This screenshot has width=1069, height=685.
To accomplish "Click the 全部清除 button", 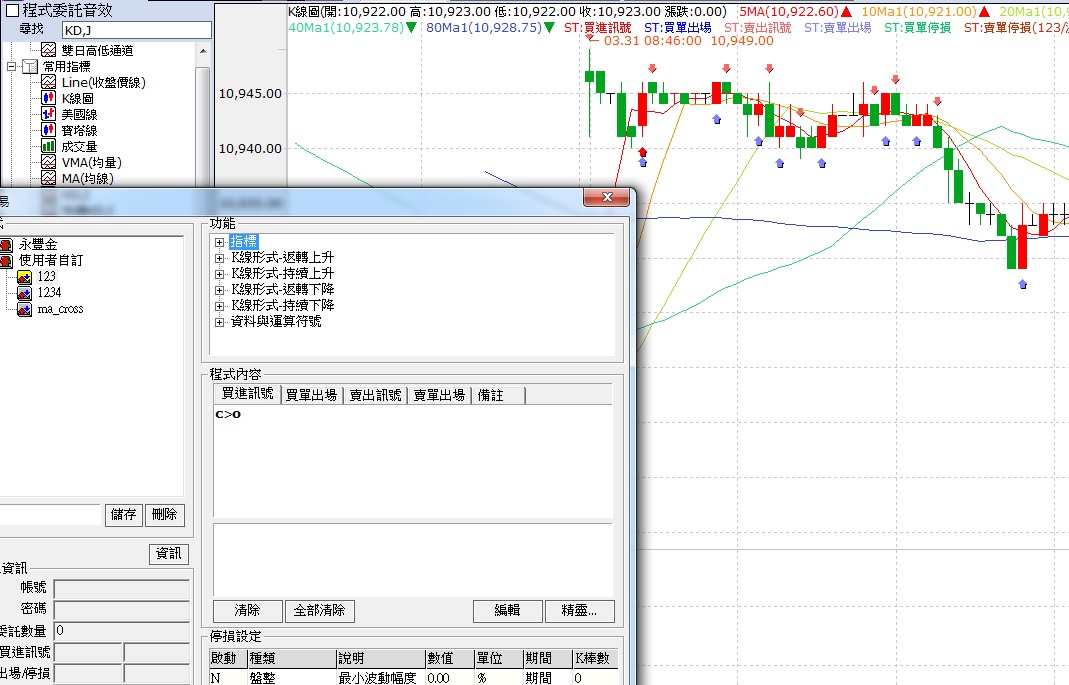I will click(x=319, y=611).
